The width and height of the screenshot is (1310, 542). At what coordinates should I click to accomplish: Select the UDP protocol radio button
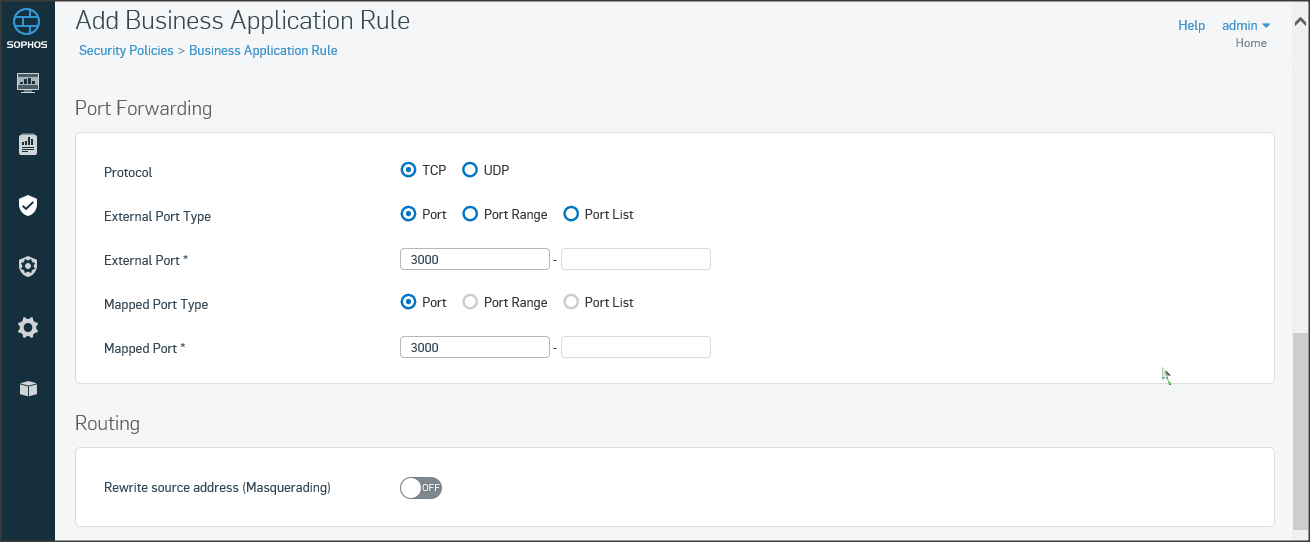coord(470,170)
